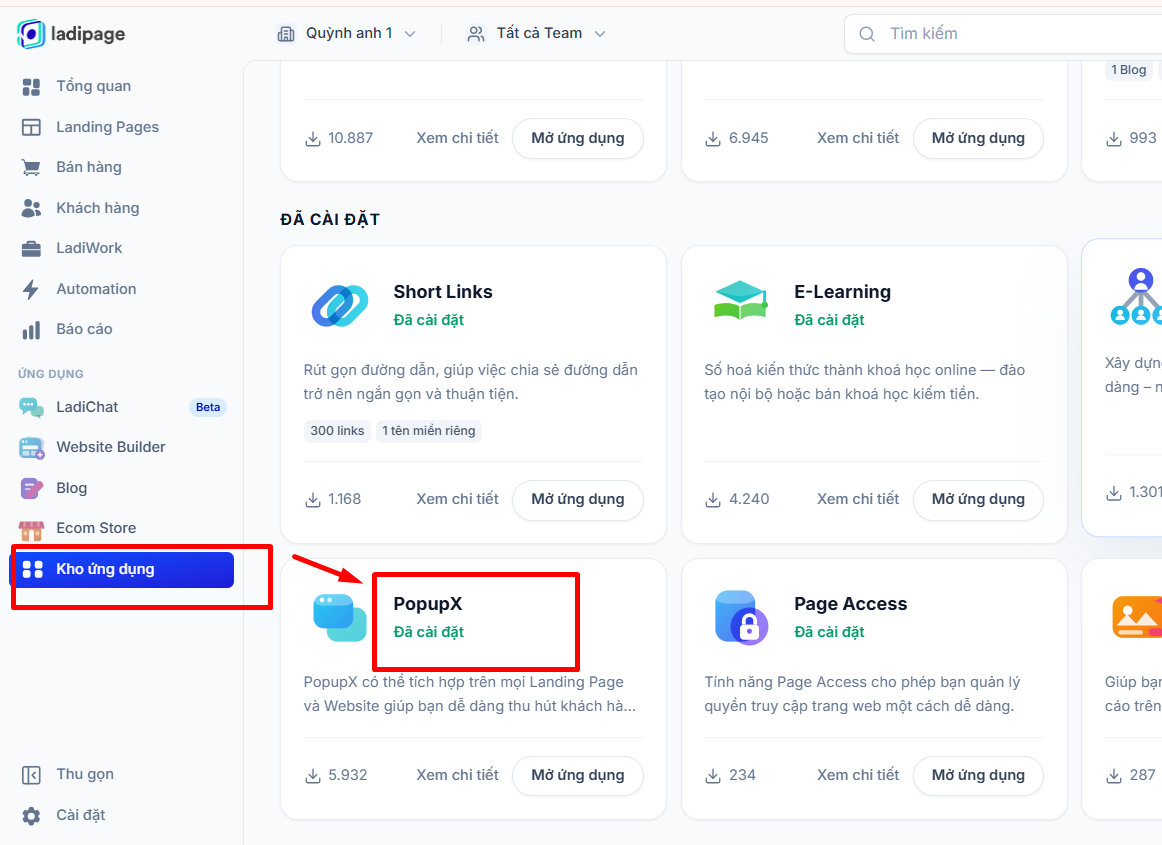Open Kho ứng dụng menu item
This screenshot has height=845, width=1162.
tap(122, 569)
